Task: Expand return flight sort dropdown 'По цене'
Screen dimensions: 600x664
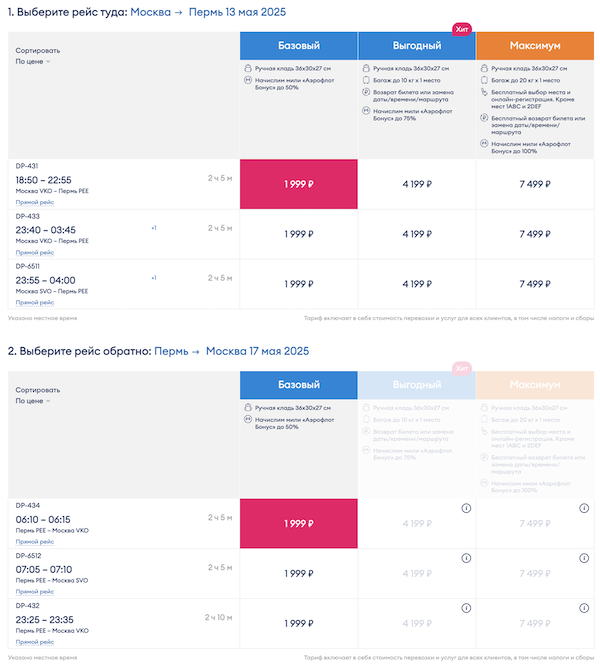Action: 33,401
